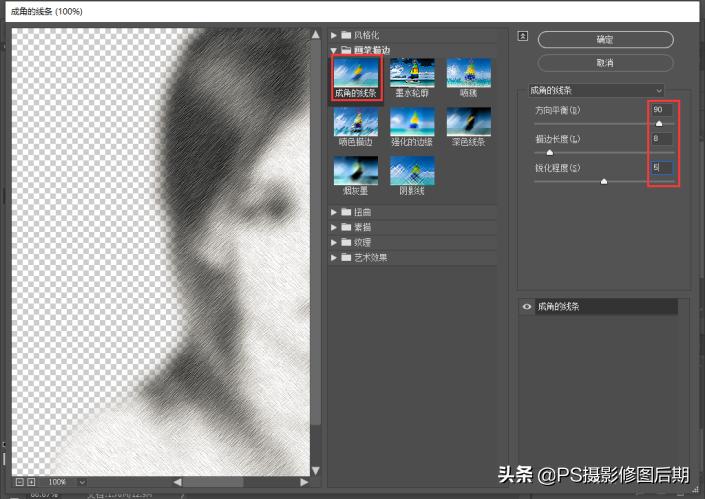Collapse the 画笔描边 filter folder
The width and height of the screenshot is (705, 499).
(334, 50)
